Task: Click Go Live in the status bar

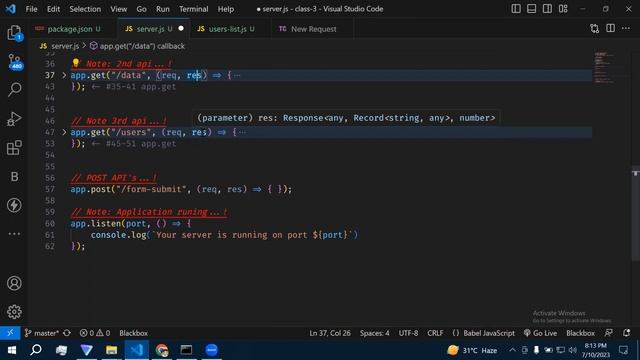Action: pyautogui.click(x=540, y=333)
